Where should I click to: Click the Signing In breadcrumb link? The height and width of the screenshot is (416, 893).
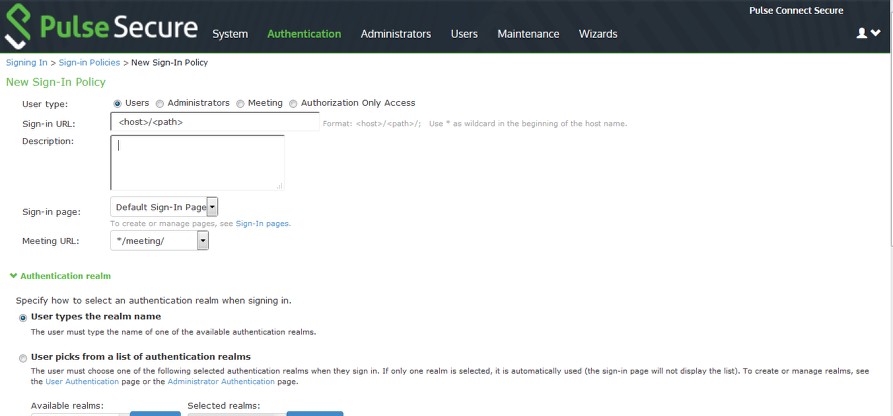[x=27, y=63]
